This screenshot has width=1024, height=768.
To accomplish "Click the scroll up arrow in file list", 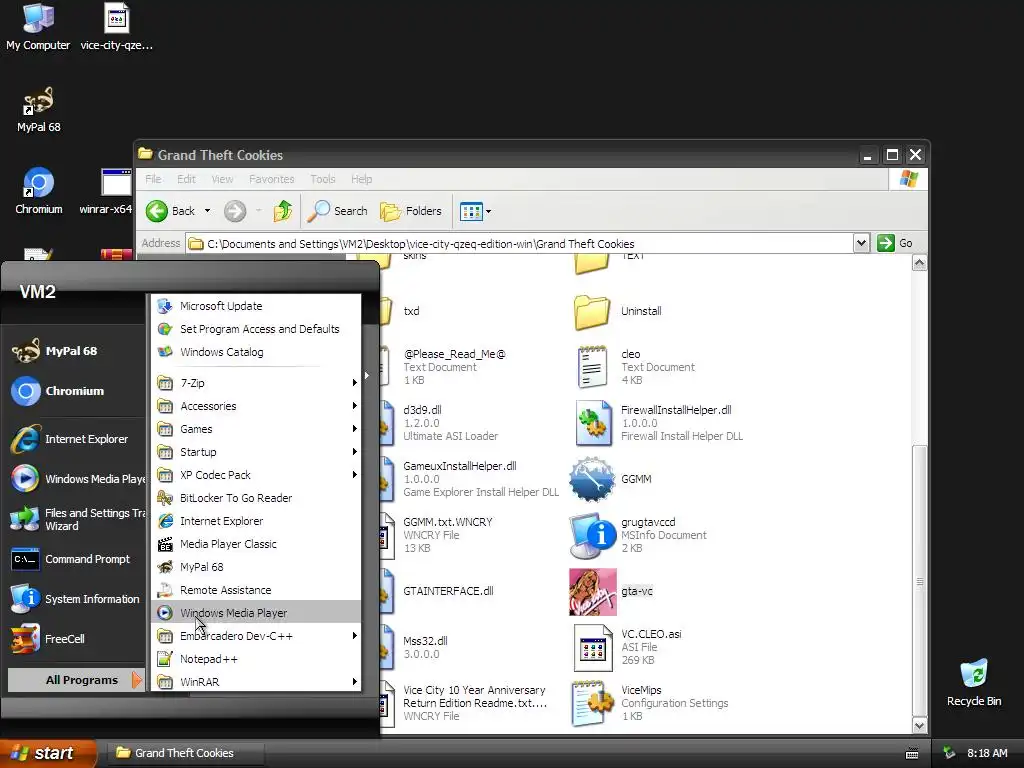I will (x=920, y=263).
